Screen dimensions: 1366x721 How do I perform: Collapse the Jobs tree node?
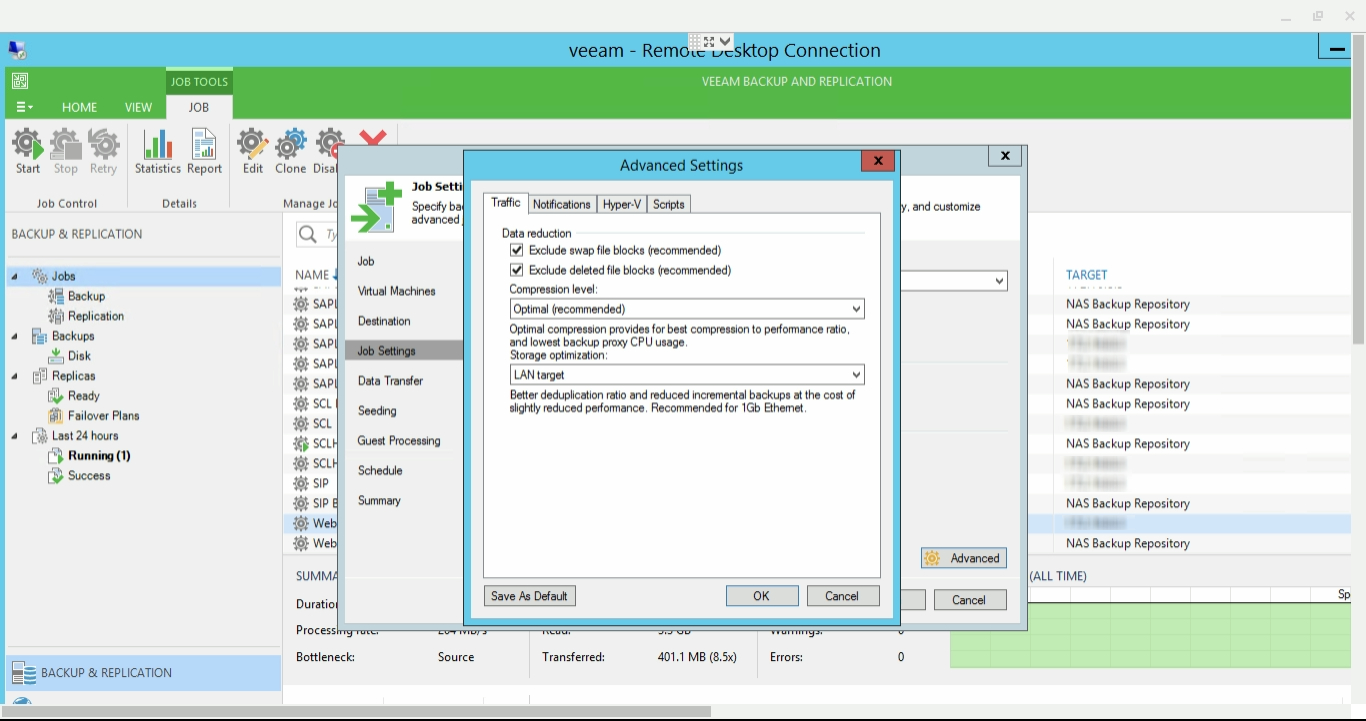pyautogui.click(x=15, y=276)
